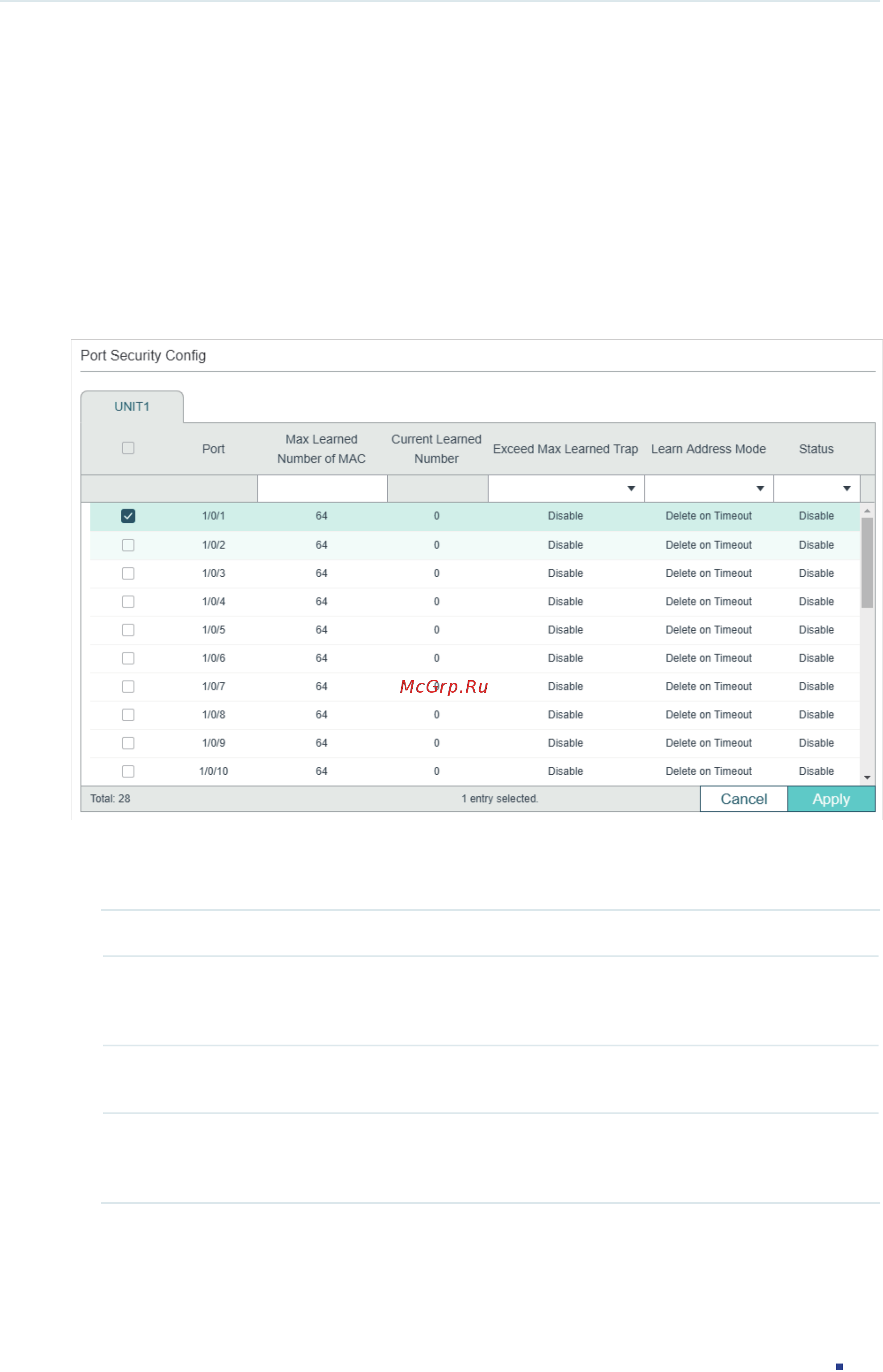Viewport: 883px width, 1372px height.
Task: Check the checkbox for port 1/0/9
Action: pos(128,743)
